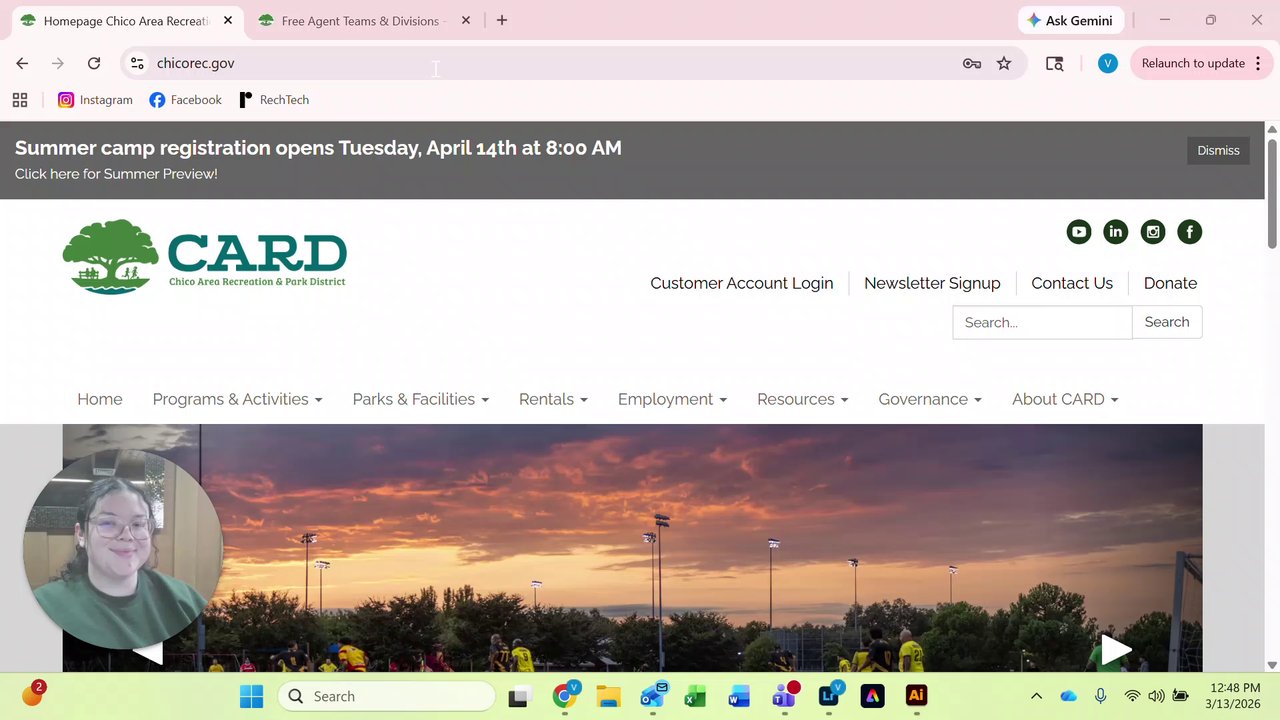
Task: Expand the Governance menu
Action: [x=930, y=399]
